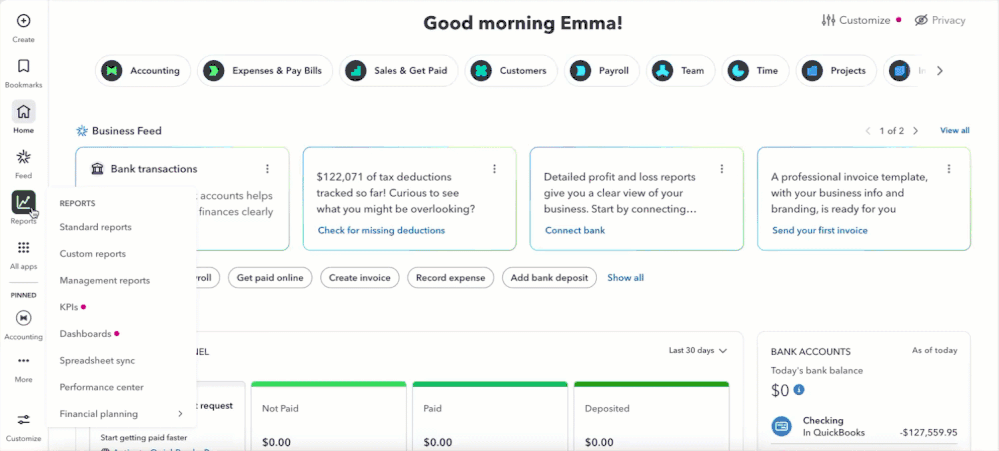Open Bookmarks in the sidebar
Viewport: 999px width, 451px height.
tap(23, 66)
